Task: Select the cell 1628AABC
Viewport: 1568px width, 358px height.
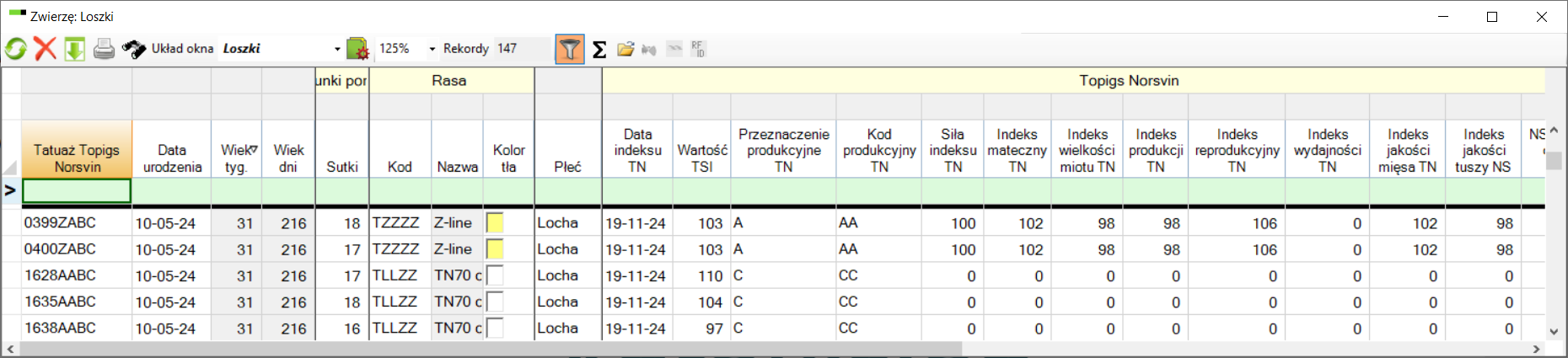Action: pos(77,275)
